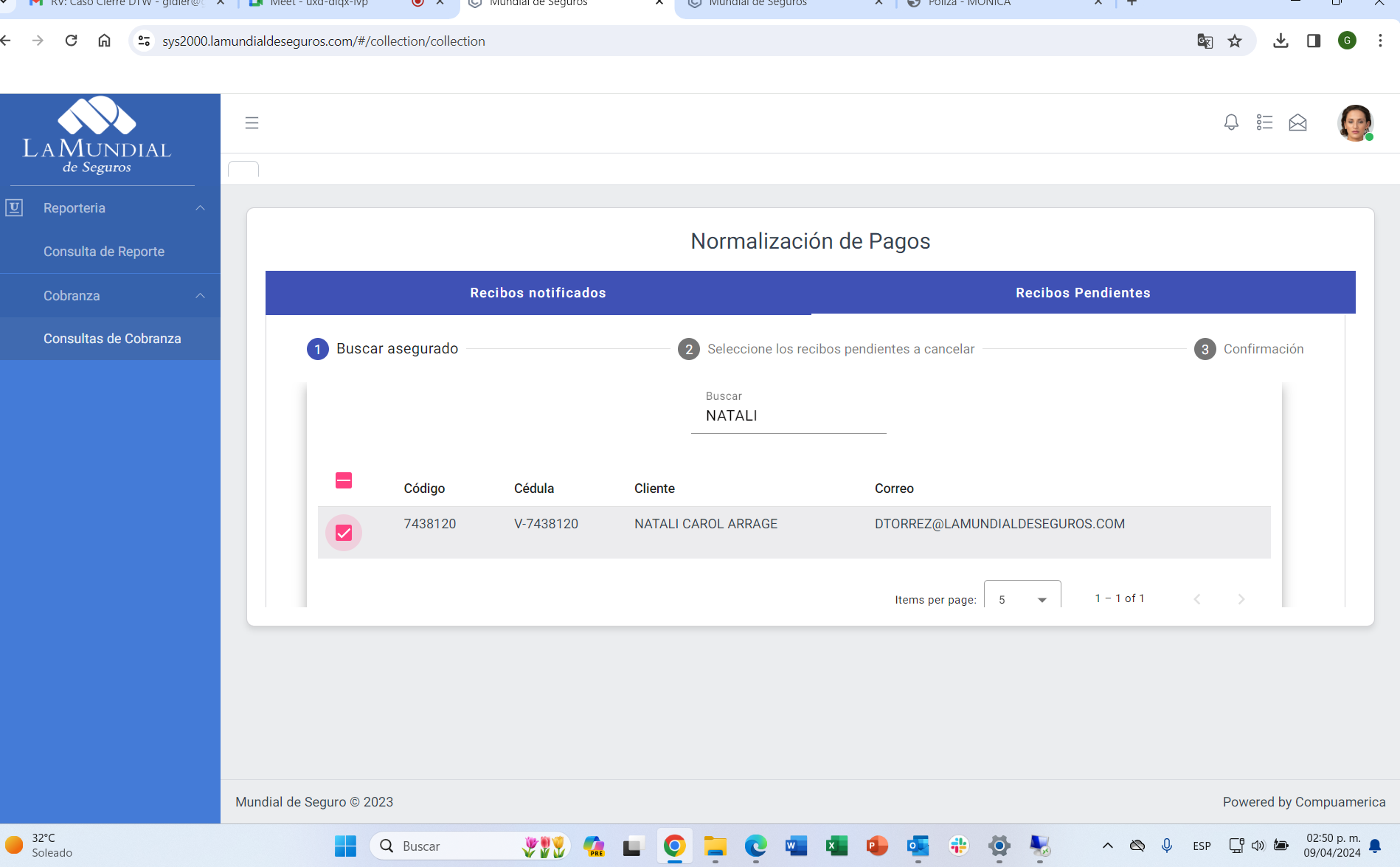Collapse the Cobranza sidebar section
Image resolution: width=1400 pixels, height=867 pixels.
(x=200, y=296)
